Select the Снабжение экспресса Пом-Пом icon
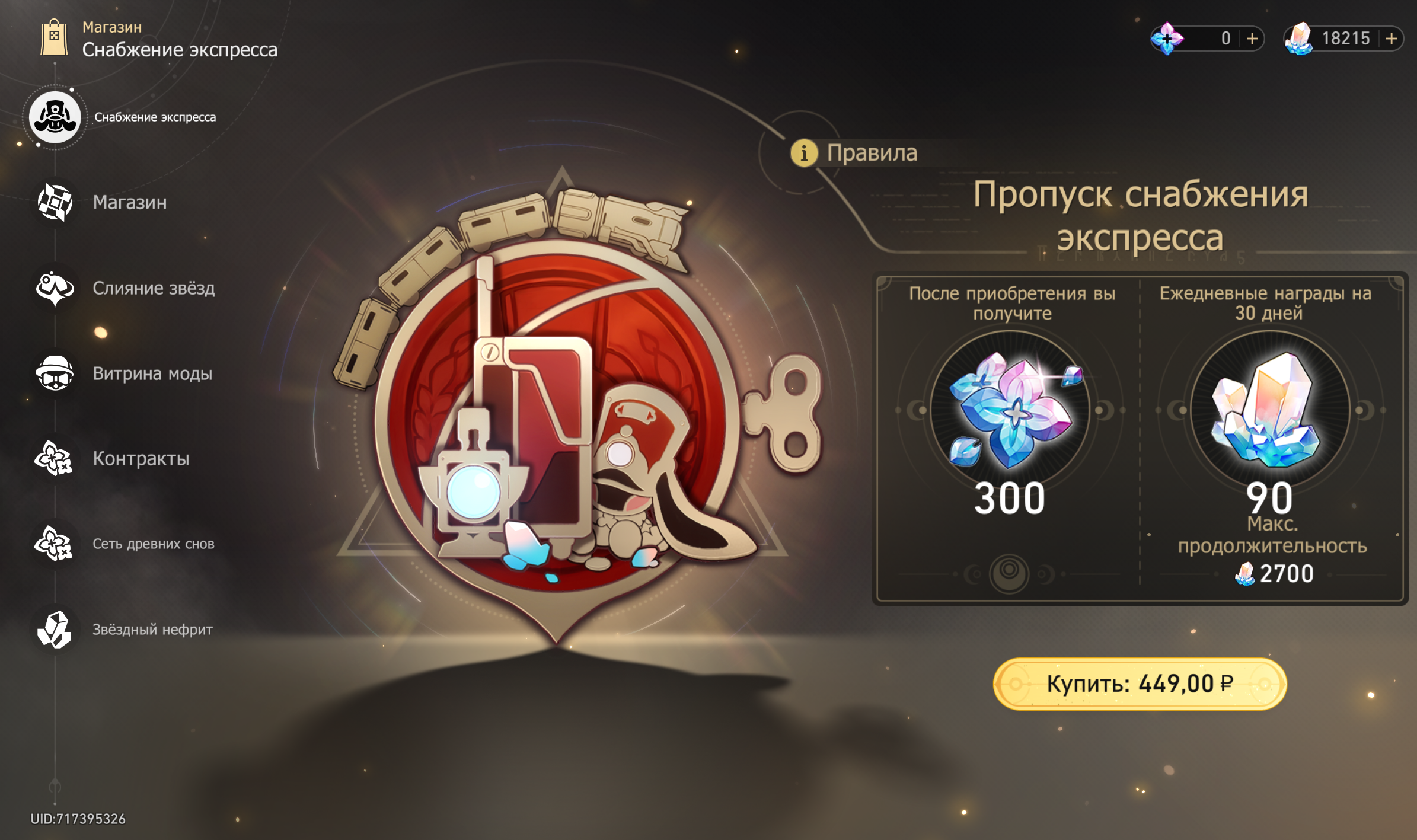Image resolution: width=1417 pixels, height=840 pixels. click(x=55, y=117)
